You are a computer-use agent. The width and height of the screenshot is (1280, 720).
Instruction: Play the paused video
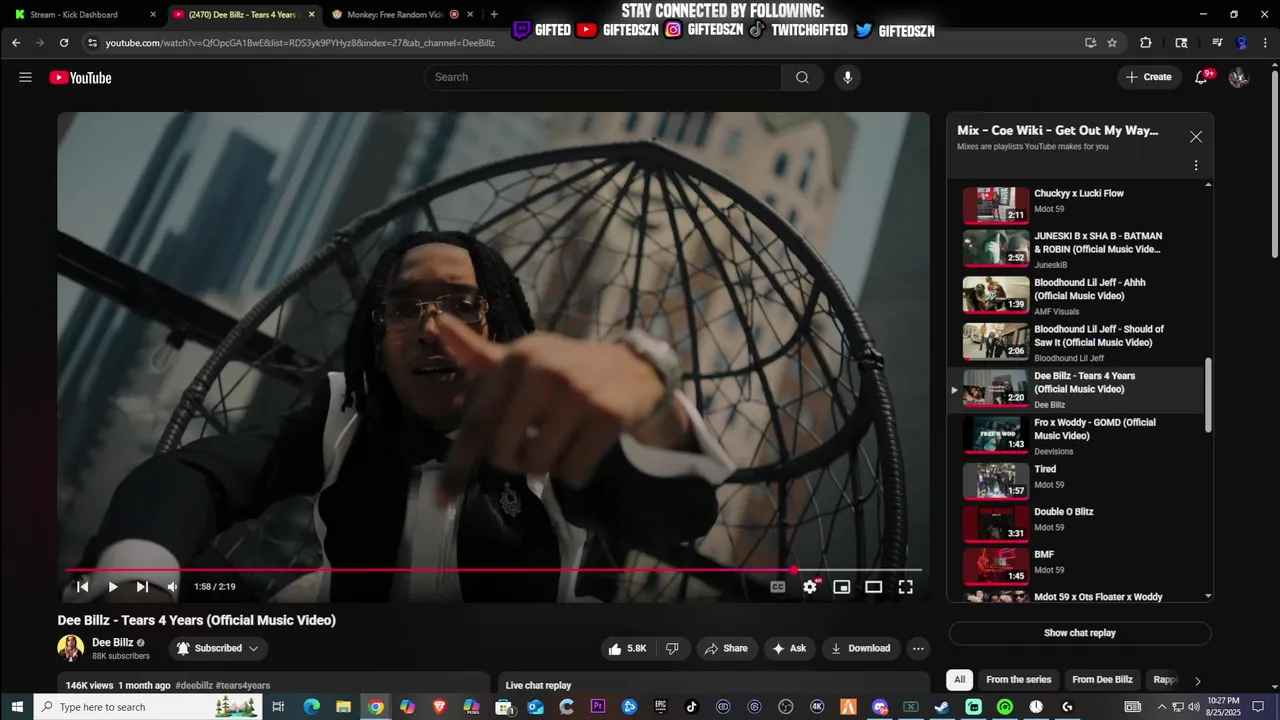tap(113, 587)
